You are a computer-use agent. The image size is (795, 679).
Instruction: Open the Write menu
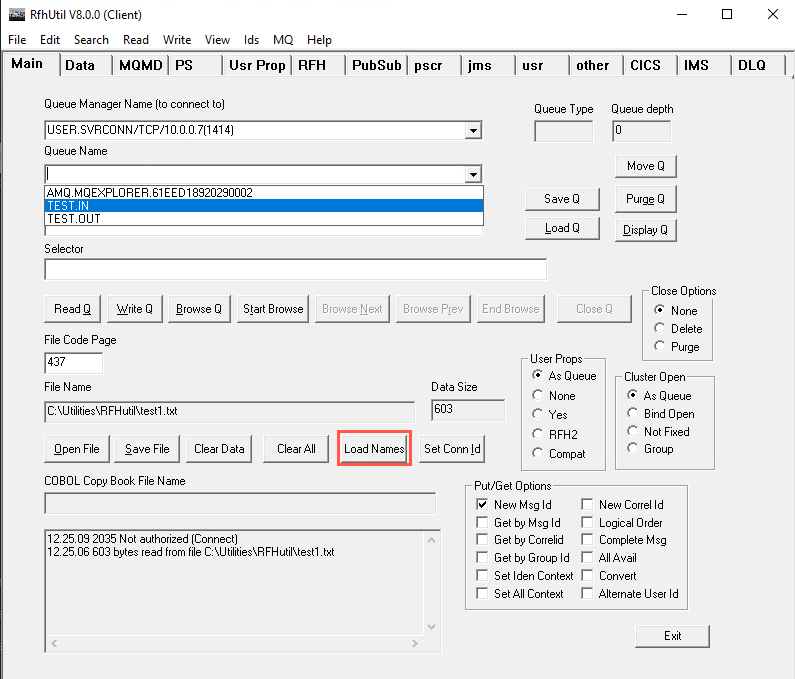click(177, 40)
